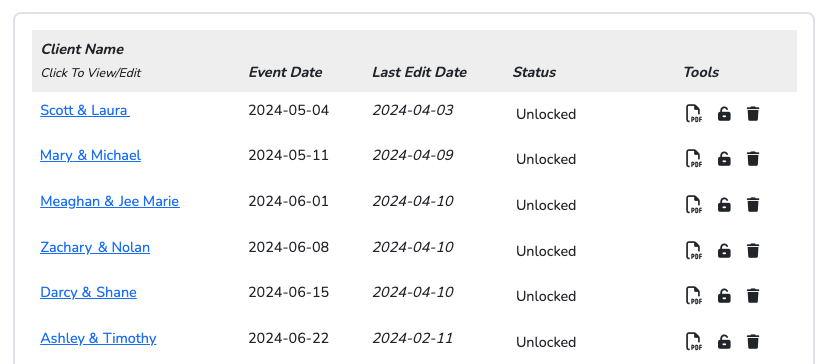The height and width of the screenshot is (364, 827).
Task: Delete Mary & Michael record
Action: pos(753,159)
